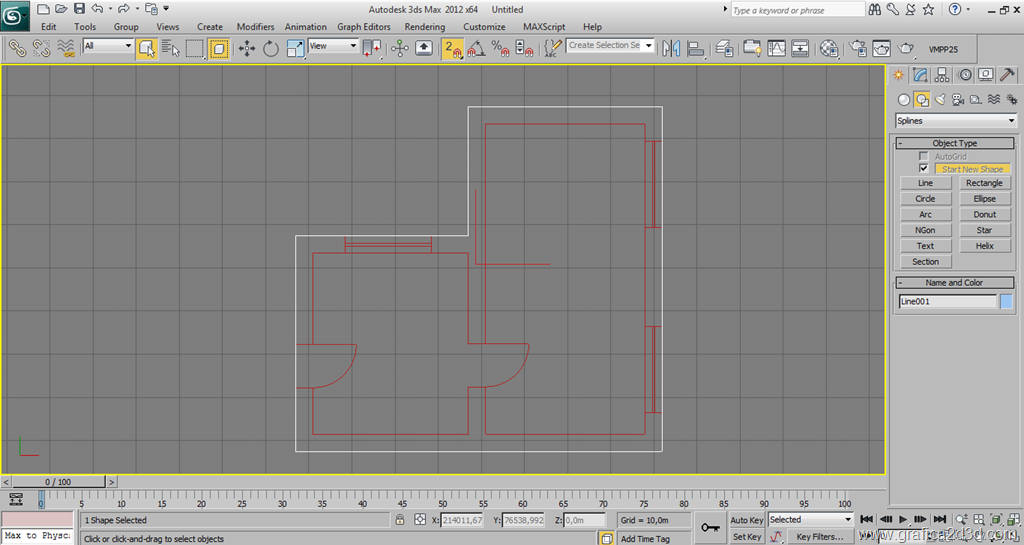Uncheck the Start New Shape checkbox
1024x545 pixels.
tap(924, 169)
